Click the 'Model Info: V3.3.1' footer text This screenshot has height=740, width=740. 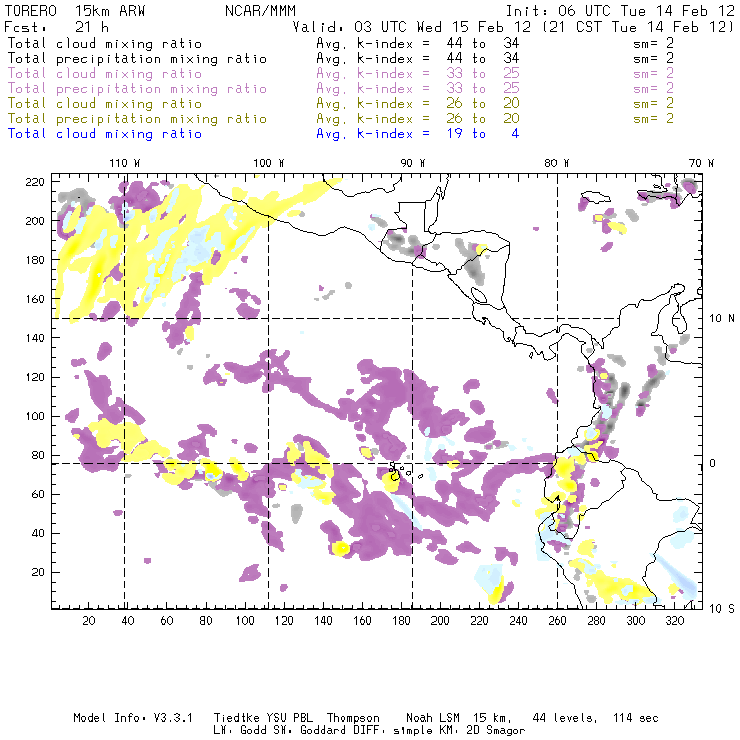tap(133, 718)
